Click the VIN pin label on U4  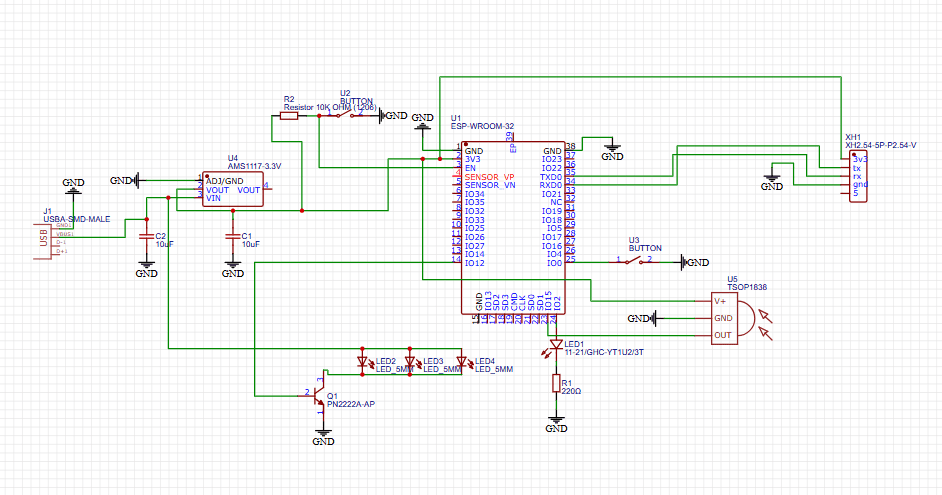(213, 198)
